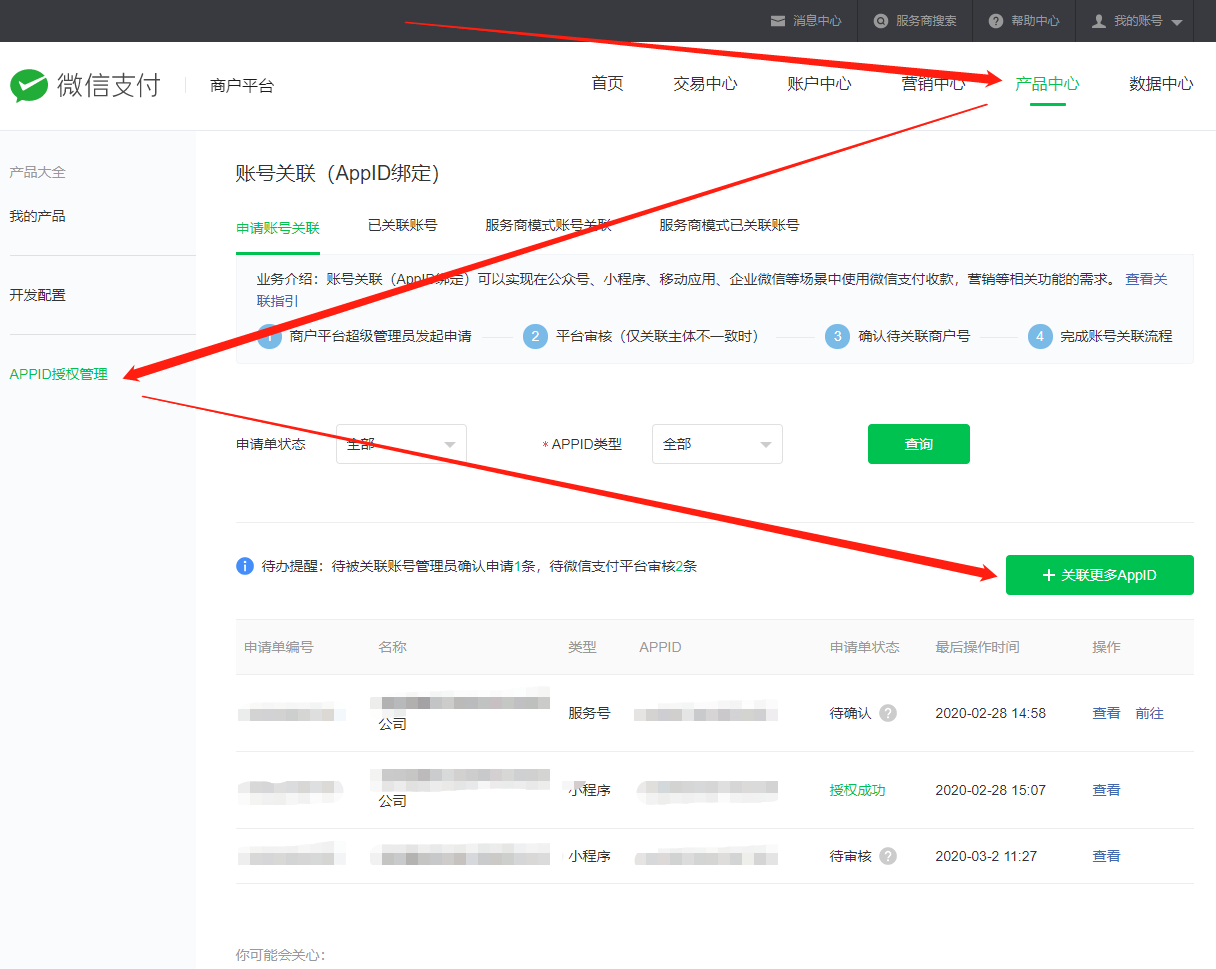
Task: Click the WeChat Pay logo
Action: [x=85, y=85]
